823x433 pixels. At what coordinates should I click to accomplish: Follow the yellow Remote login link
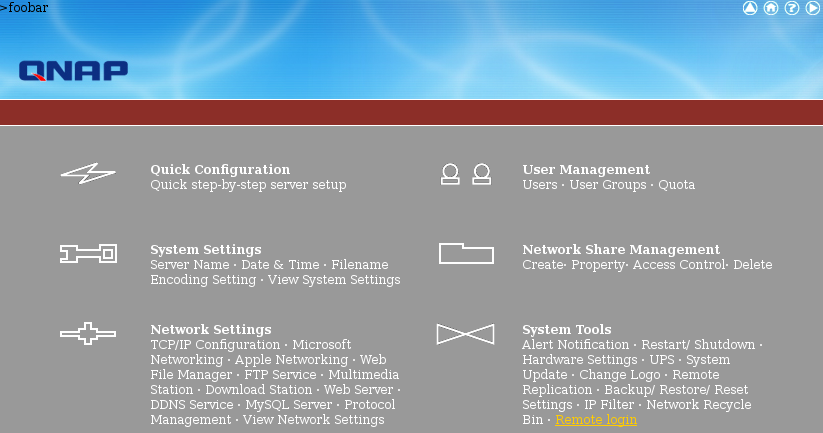pyautogui.click(x=596, y=420)
